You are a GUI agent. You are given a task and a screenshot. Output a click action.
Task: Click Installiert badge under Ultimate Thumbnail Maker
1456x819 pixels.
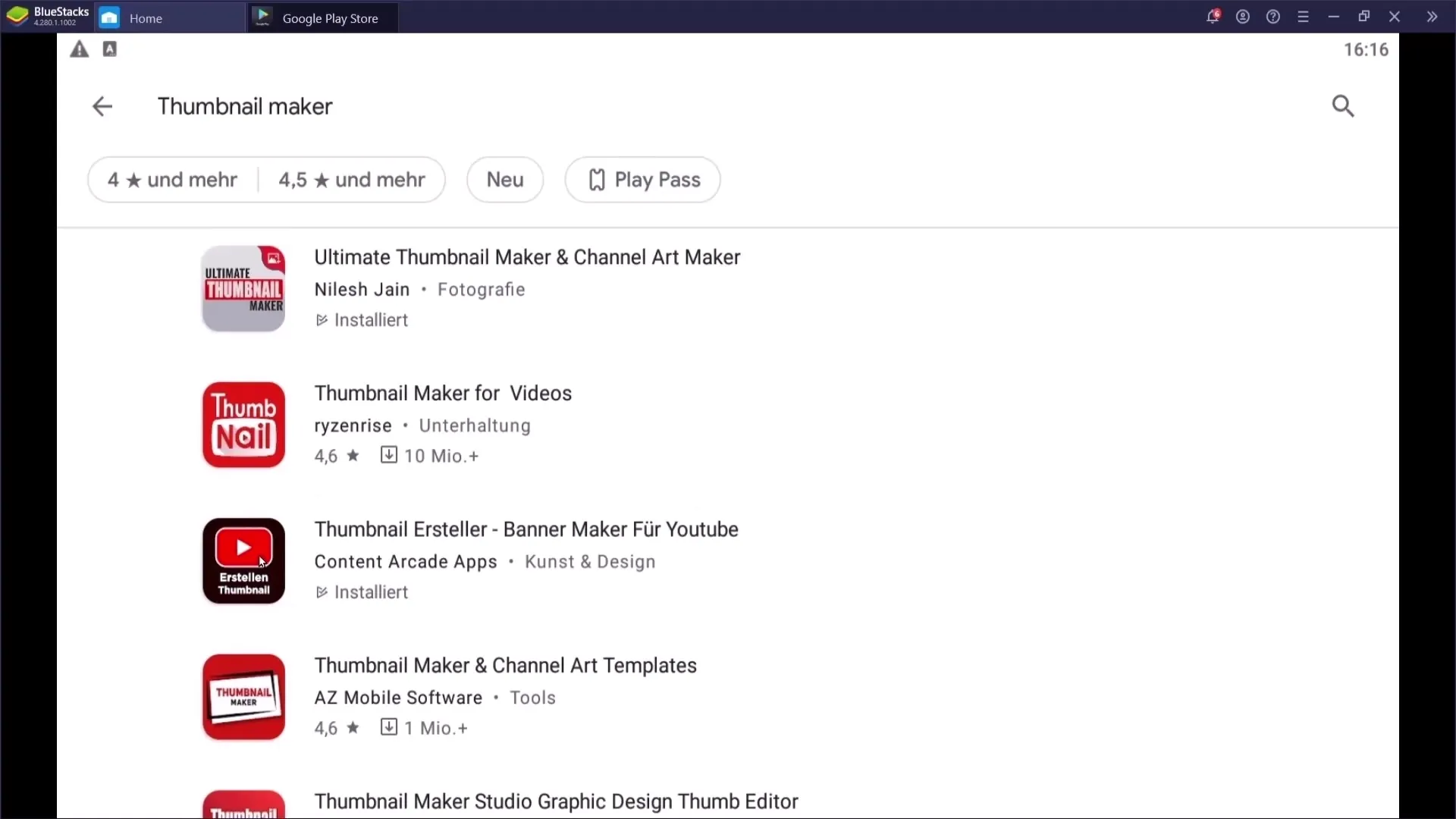tap(362, 320)
